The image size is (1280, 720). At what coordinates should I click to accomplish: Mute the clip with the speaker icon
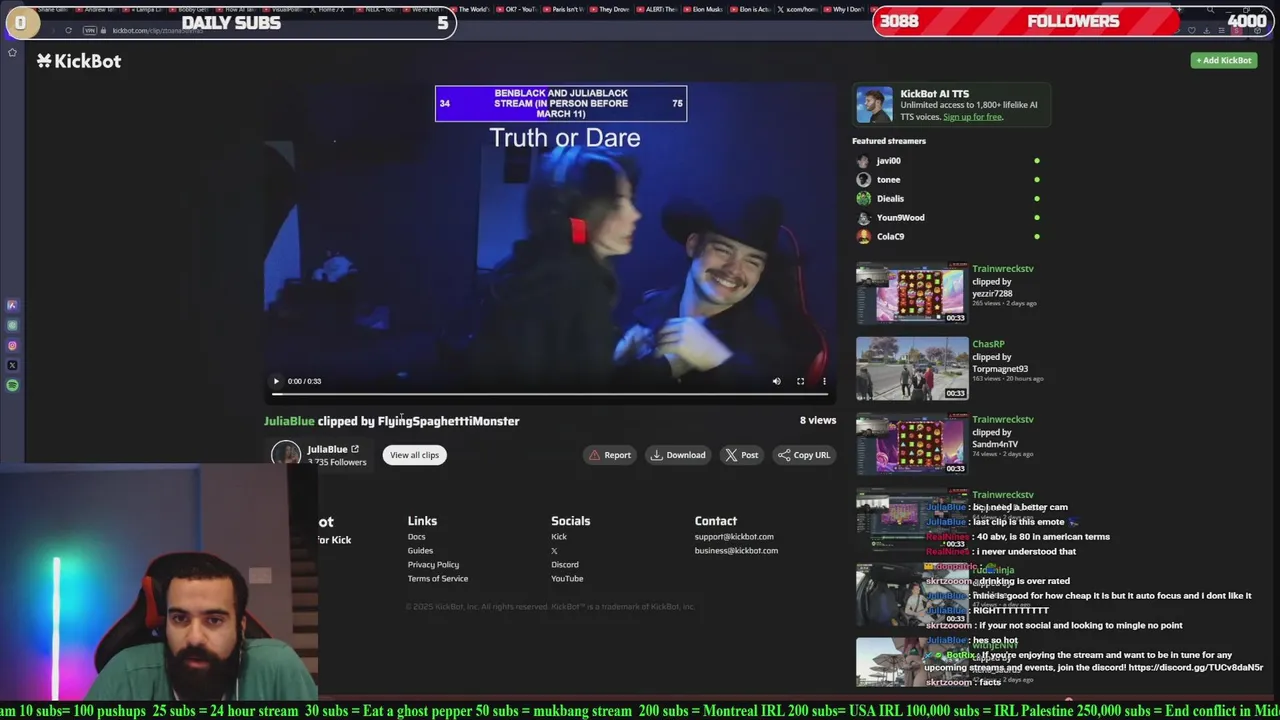click(776, 381)
